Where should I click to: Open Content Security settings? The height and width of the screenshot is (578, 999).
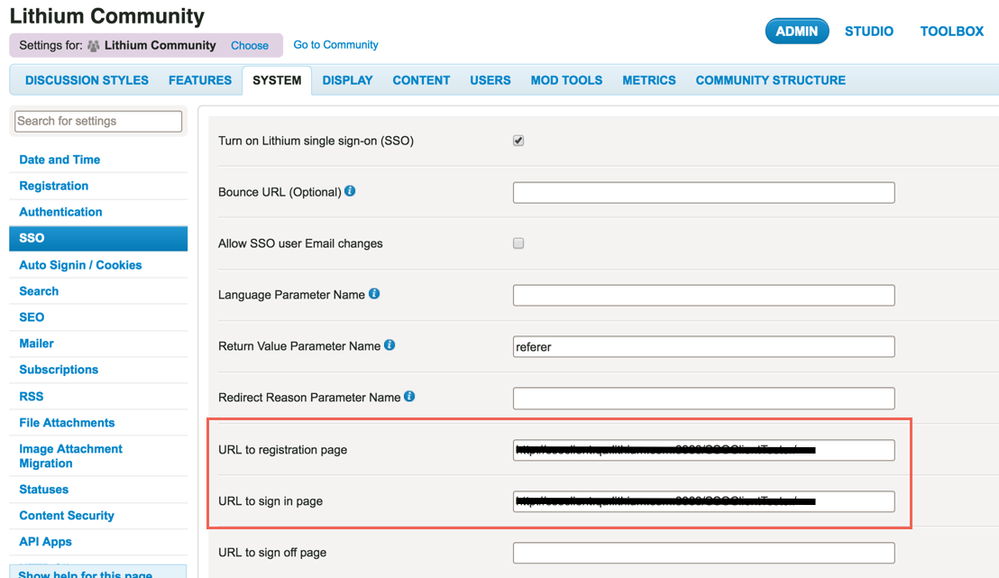click(67, 516)
